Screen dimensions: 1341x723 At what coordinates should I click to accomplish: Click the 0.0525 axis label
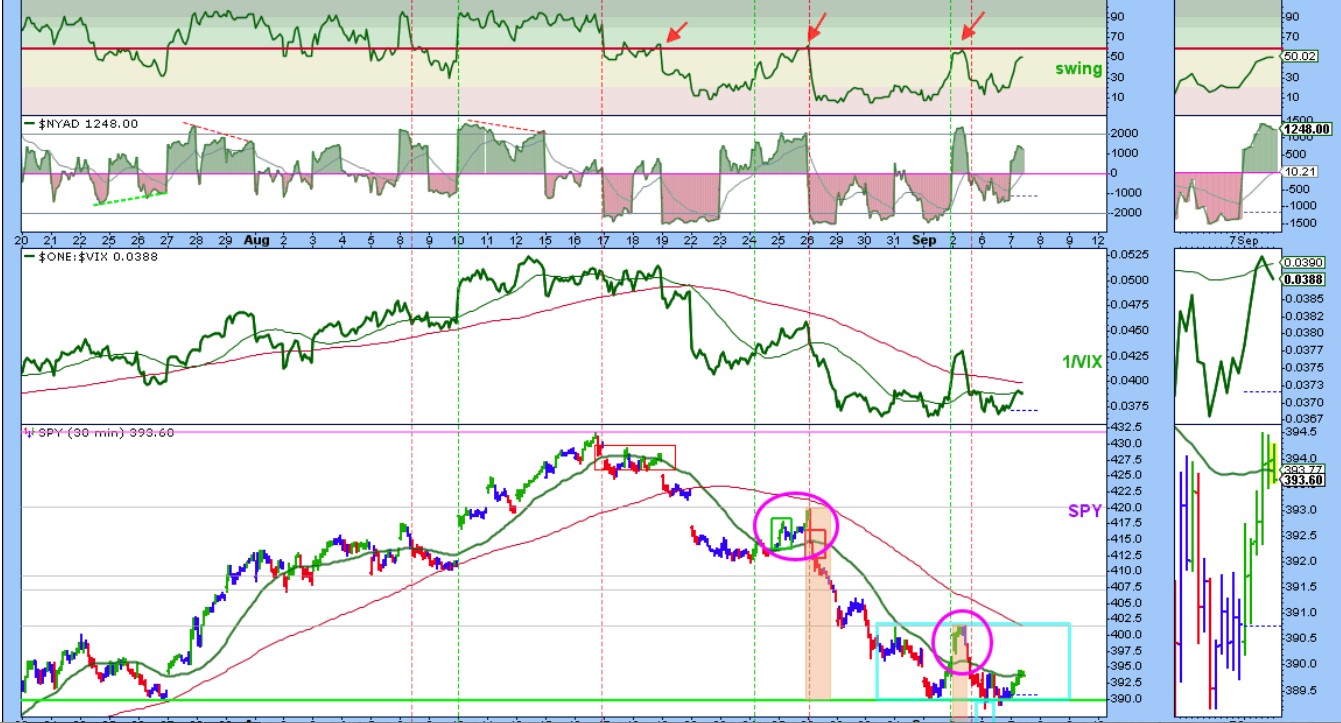1131,255
